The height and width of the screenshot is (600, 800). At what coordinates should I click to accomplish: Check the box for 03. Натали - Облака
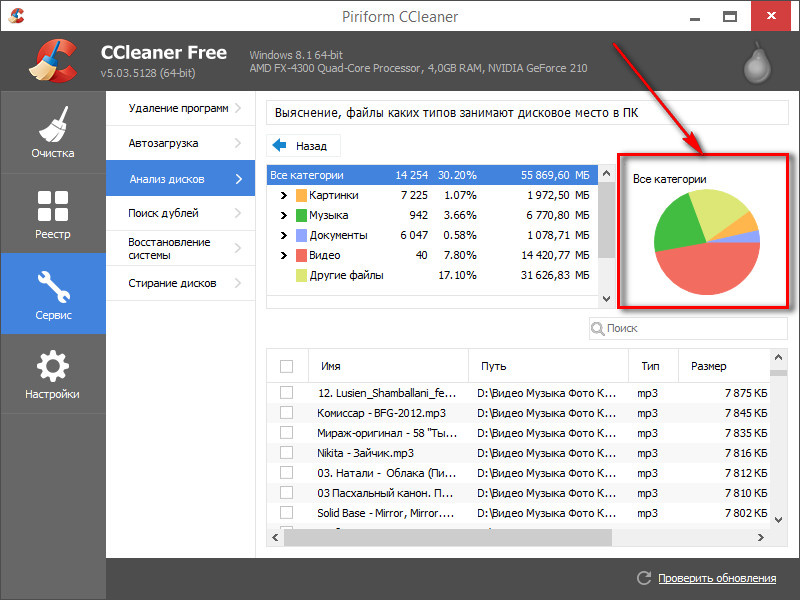pos(287,472)
